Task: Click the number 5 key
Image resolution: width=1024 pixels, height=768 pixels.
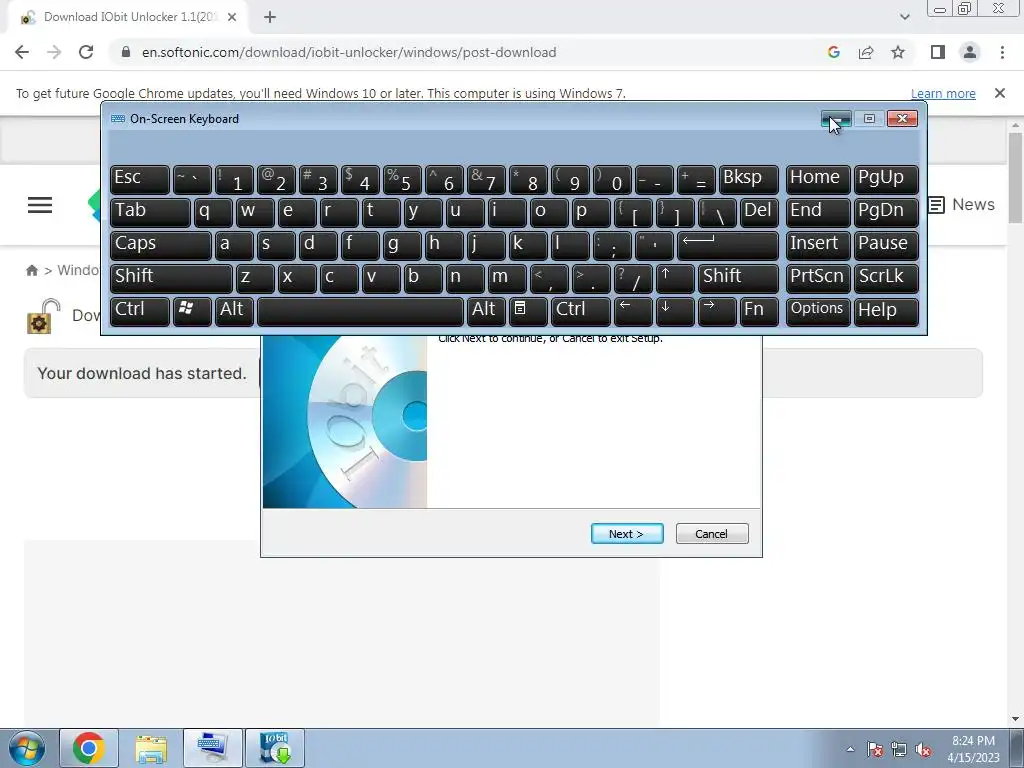Action: (402, 179)
